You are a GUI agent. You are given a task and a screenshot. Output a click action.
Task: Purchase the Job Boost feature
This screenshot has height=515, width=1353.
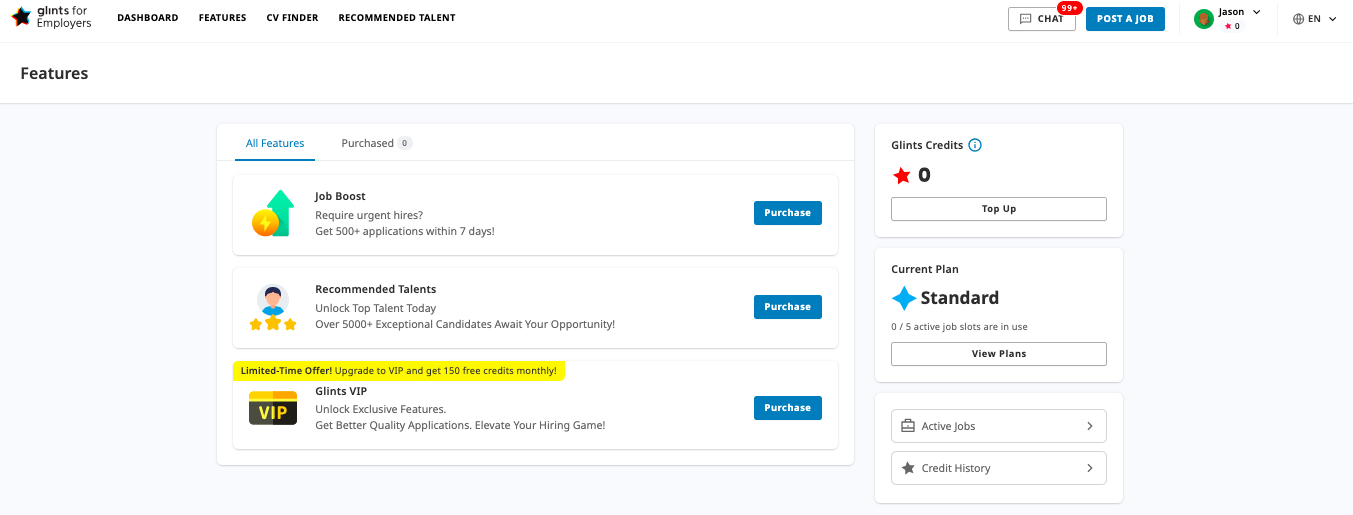[788, 213]
